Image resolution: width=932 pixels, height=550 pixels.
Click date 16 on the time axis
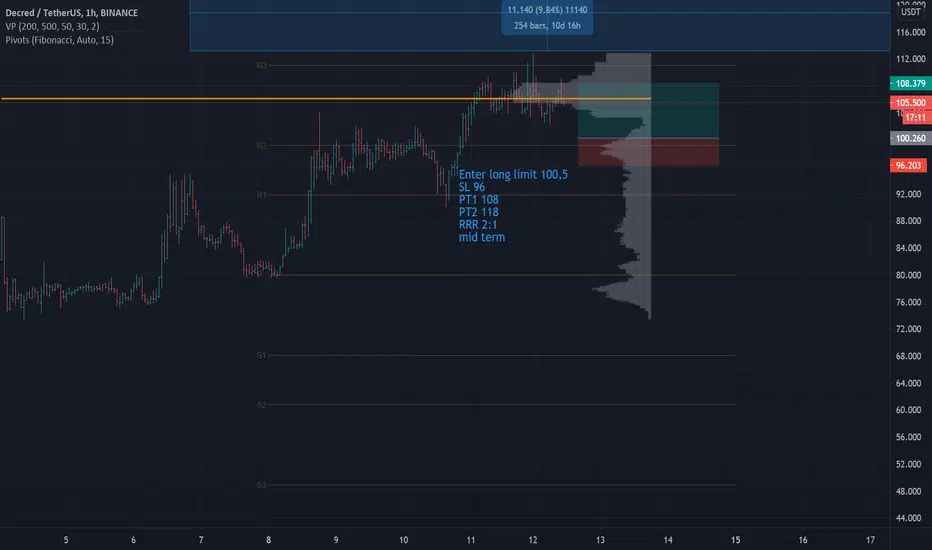pyautogui.click(x=803, y=540)
